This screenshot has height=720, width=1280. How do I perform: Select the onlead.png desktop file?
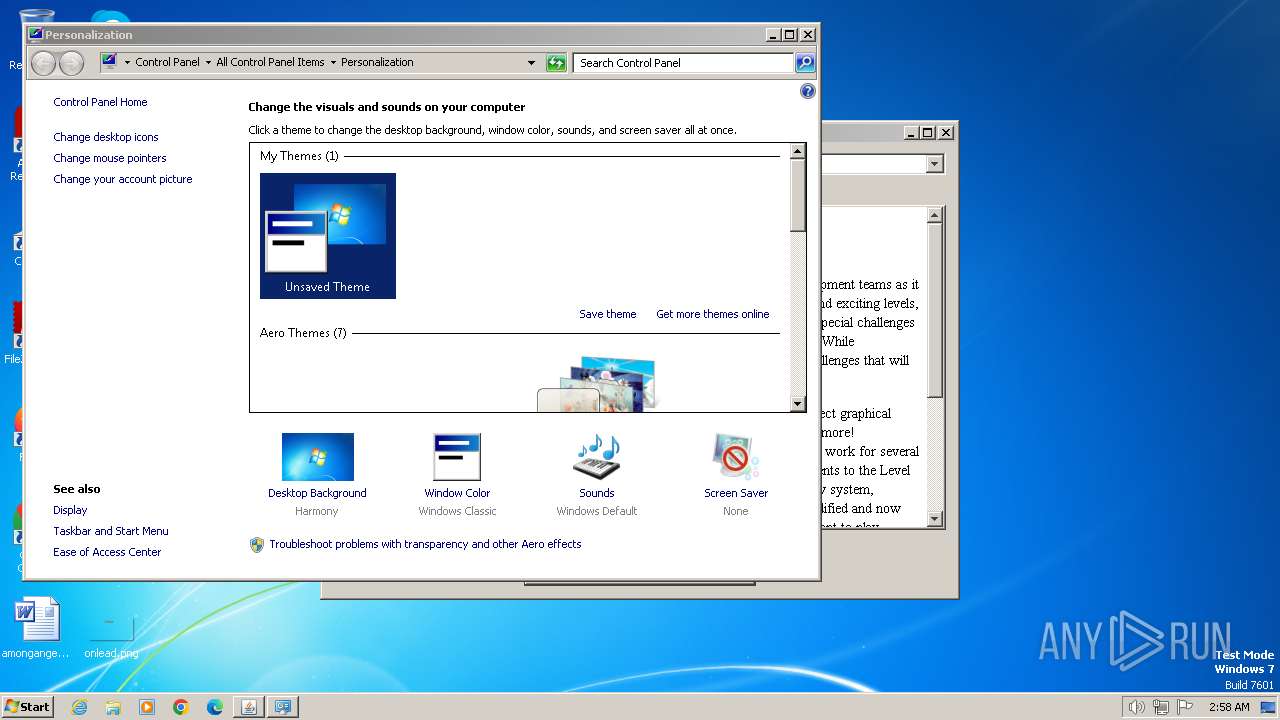(x=111, y=634)
